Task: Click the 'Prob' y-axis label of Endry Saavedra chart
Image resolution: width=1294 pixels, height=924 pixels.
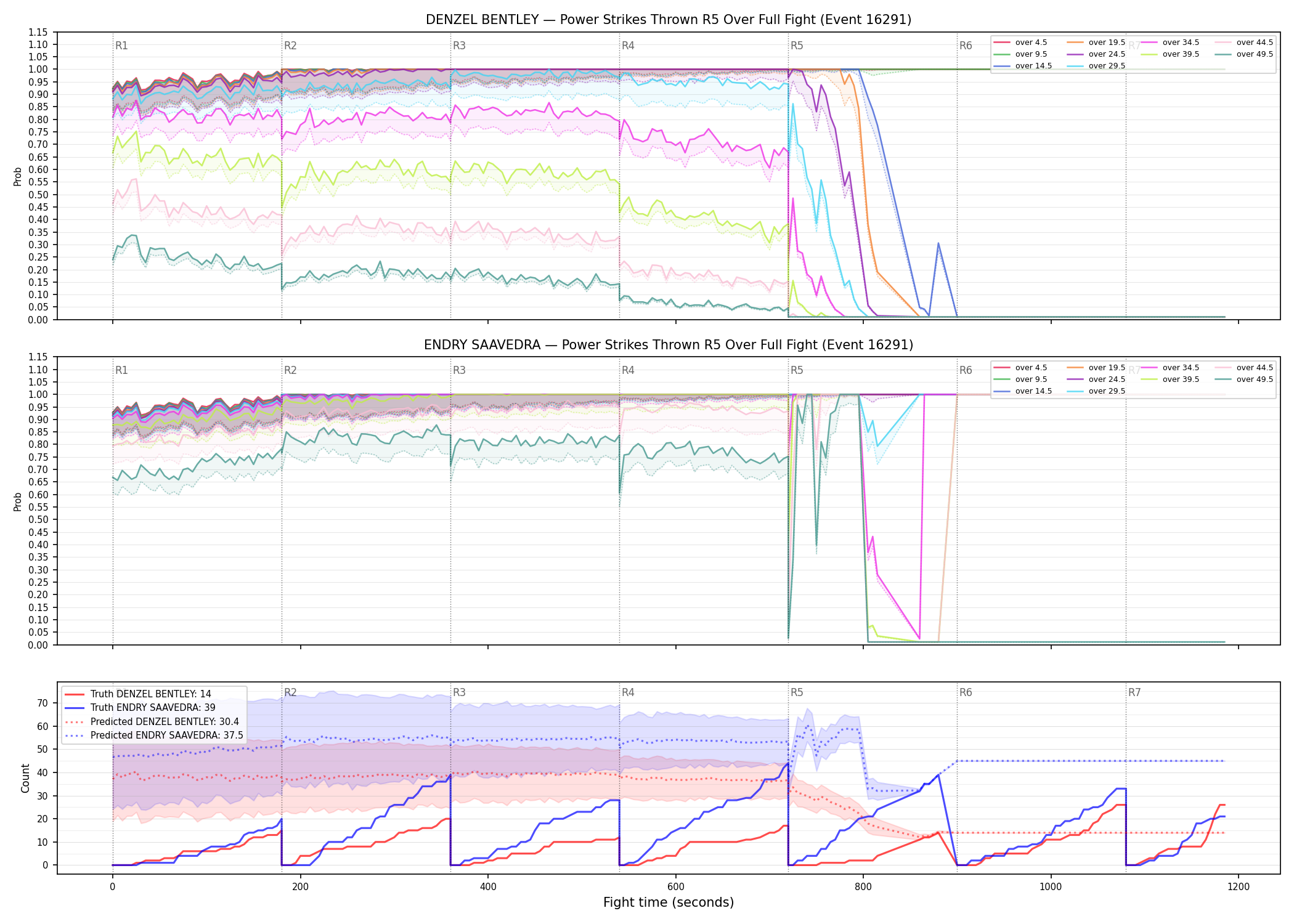Action: tap(18, 501)
